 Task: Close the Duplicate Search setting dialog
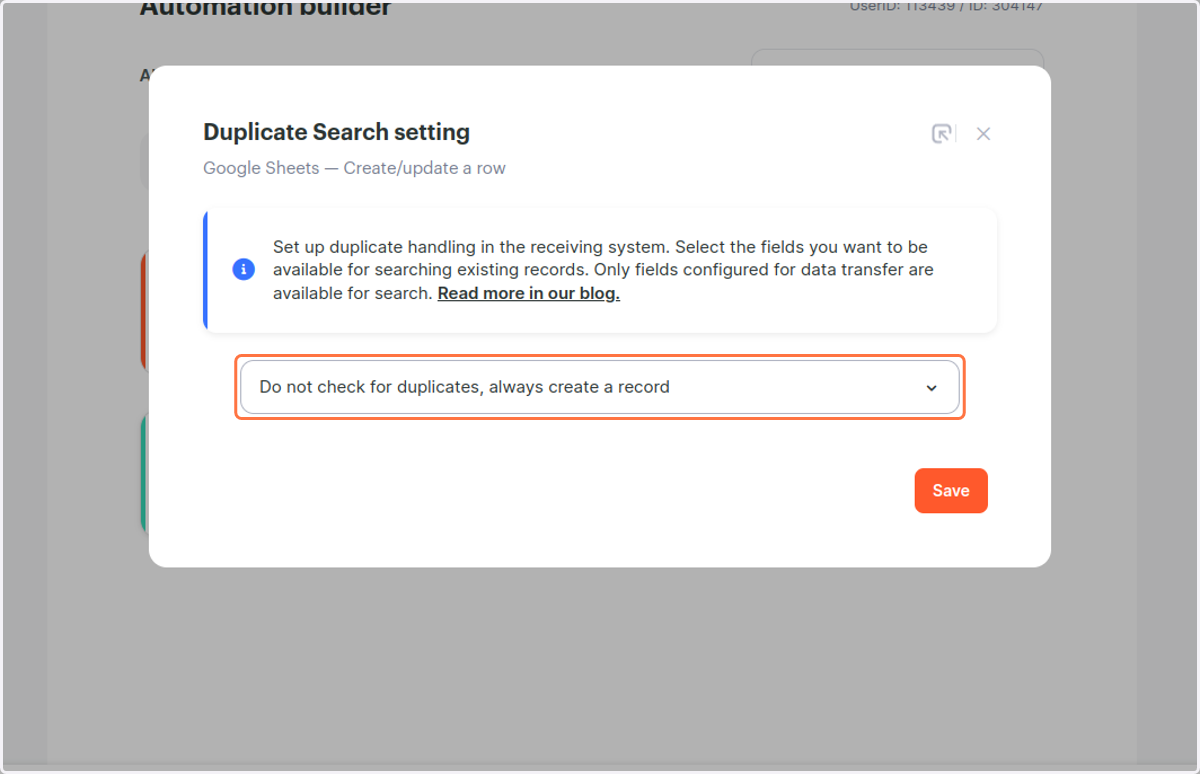[x=983, y=134]
